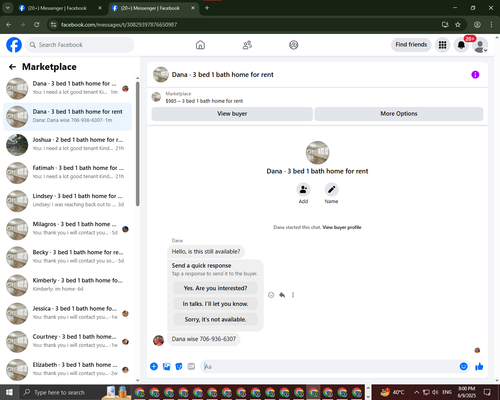The width and height of the screenshot is (500, 400).
Task: Reload the page
Action: [37, 25]
